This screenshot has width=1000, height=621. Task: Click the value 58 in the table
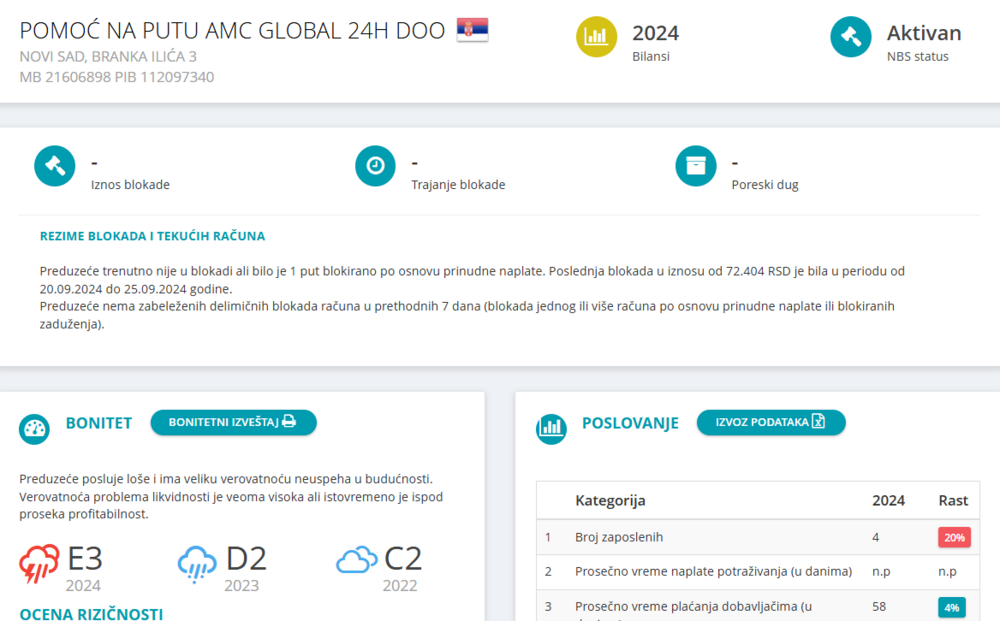(879, 606)
